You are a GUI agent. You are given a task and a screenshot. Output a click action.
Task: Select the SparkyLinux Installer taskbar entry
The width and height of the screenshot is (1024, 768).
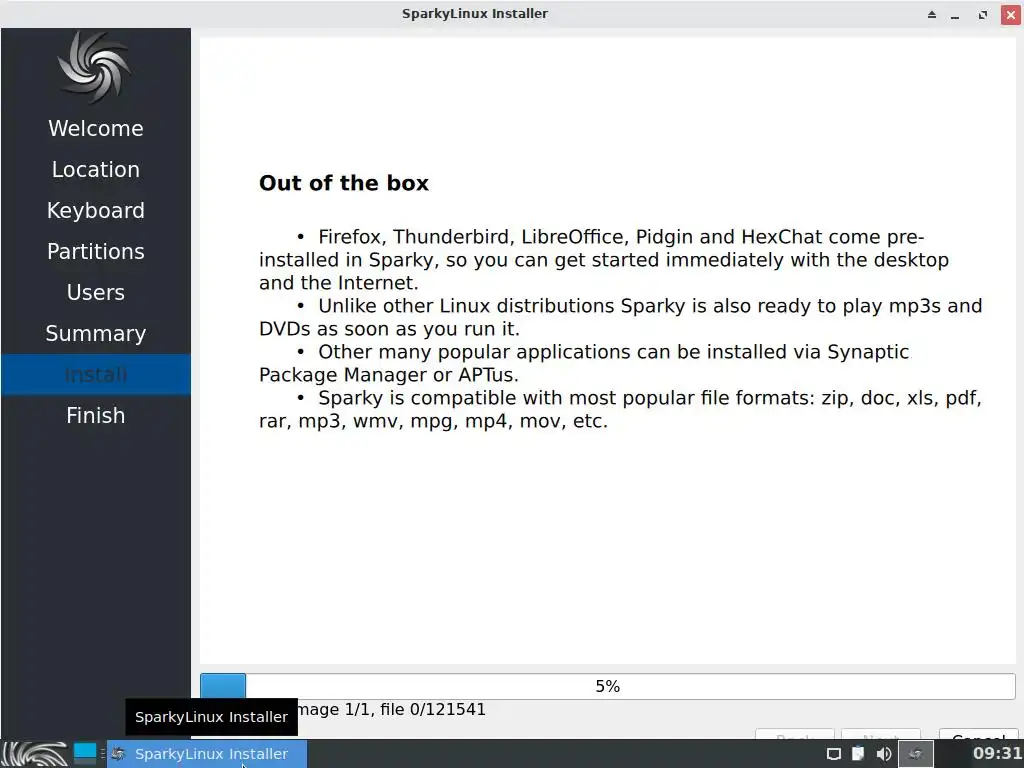(207, 754)
